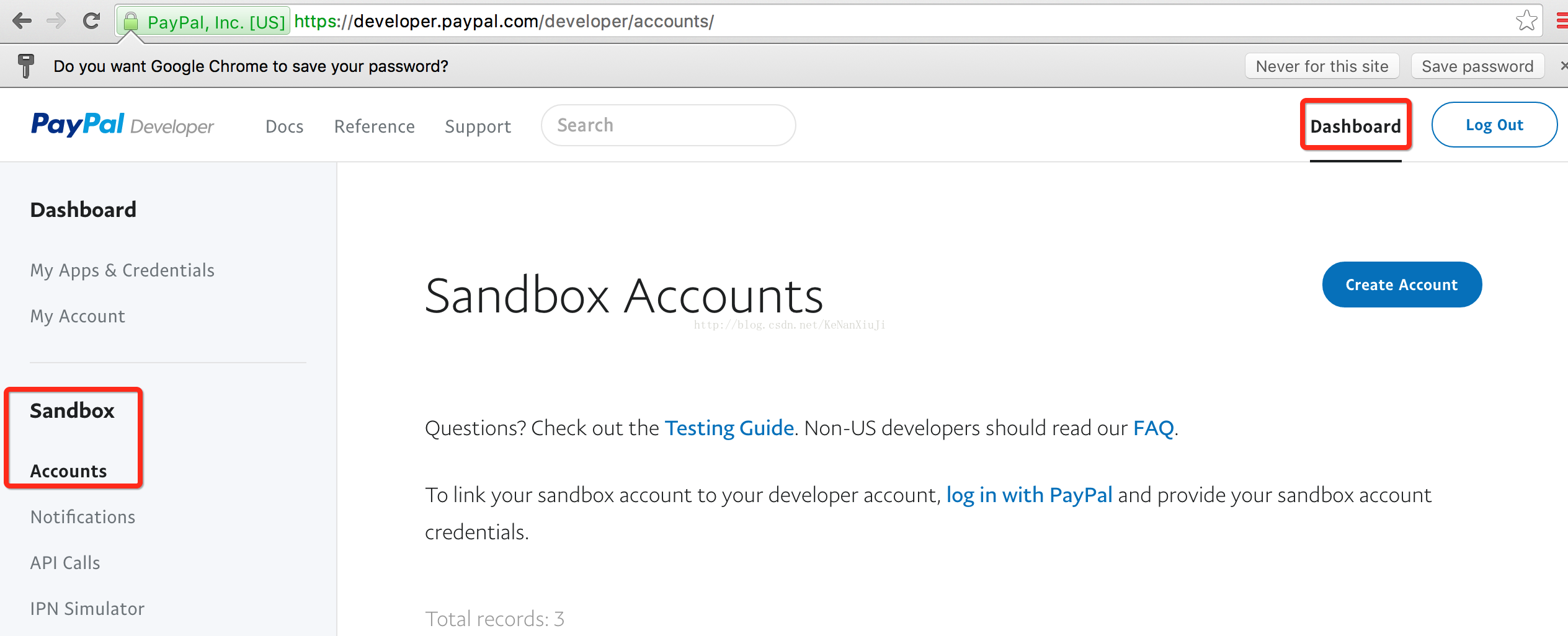Image resolution: width=1568 pixels, height=636 pixels.
Task: Click the green padlock security icon
Action: [x=130, y=22]
